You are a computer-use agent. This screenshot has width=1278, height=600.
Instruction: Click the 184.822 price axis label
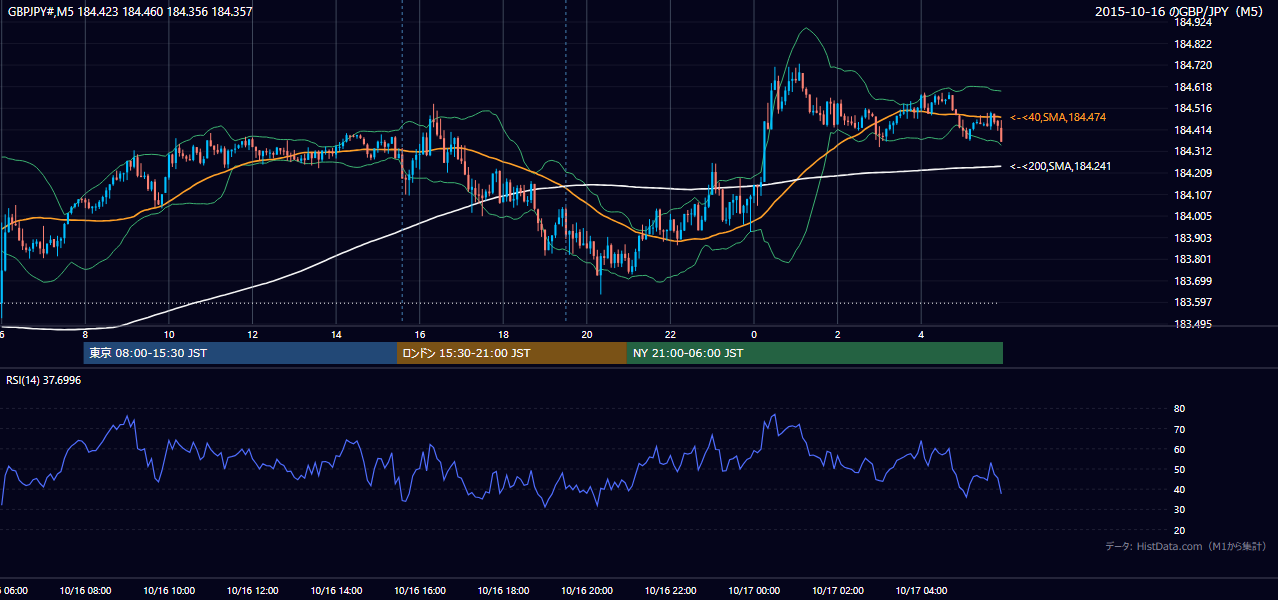point(1193,44)
